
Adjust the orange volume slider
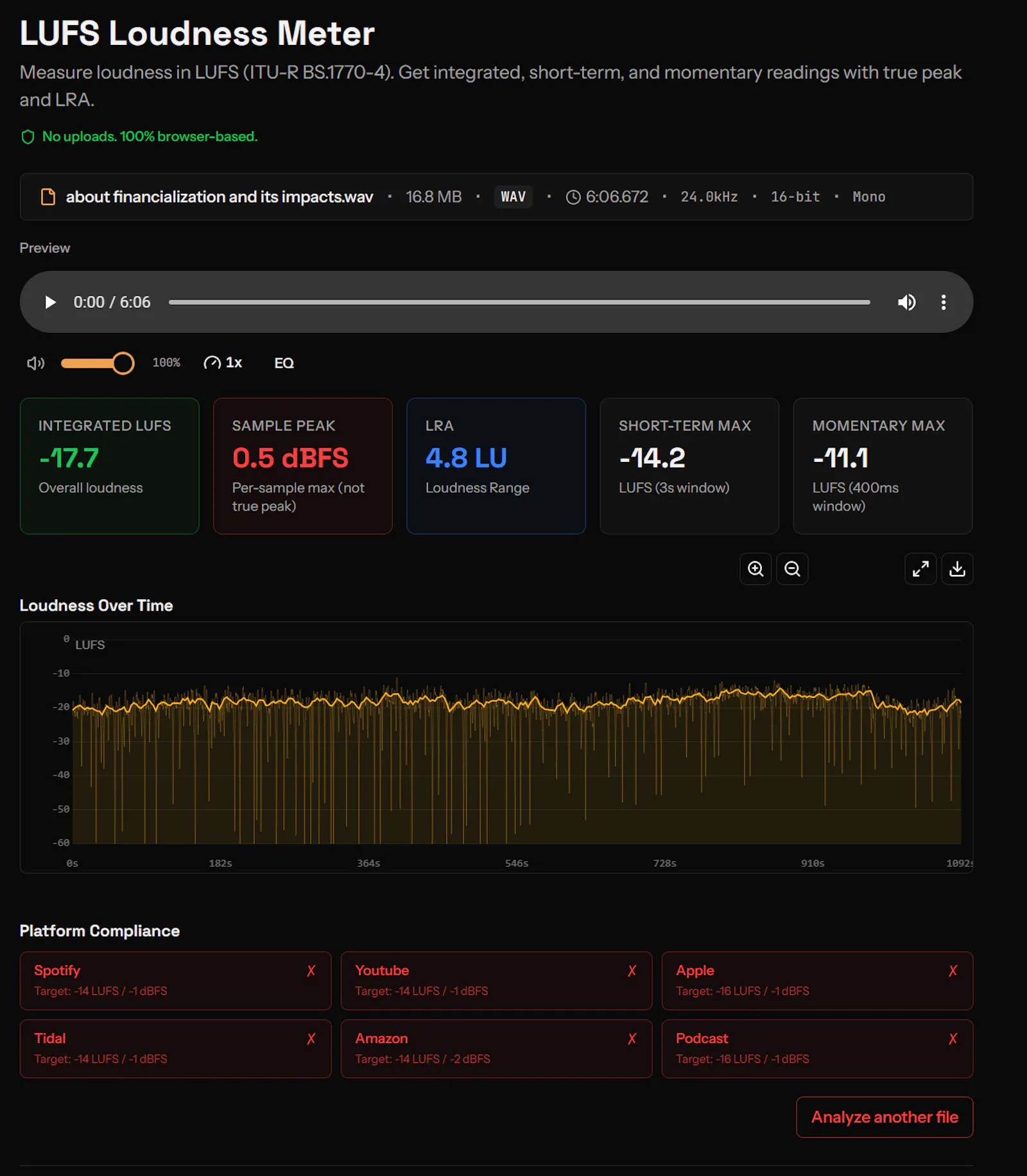(98, 363)
